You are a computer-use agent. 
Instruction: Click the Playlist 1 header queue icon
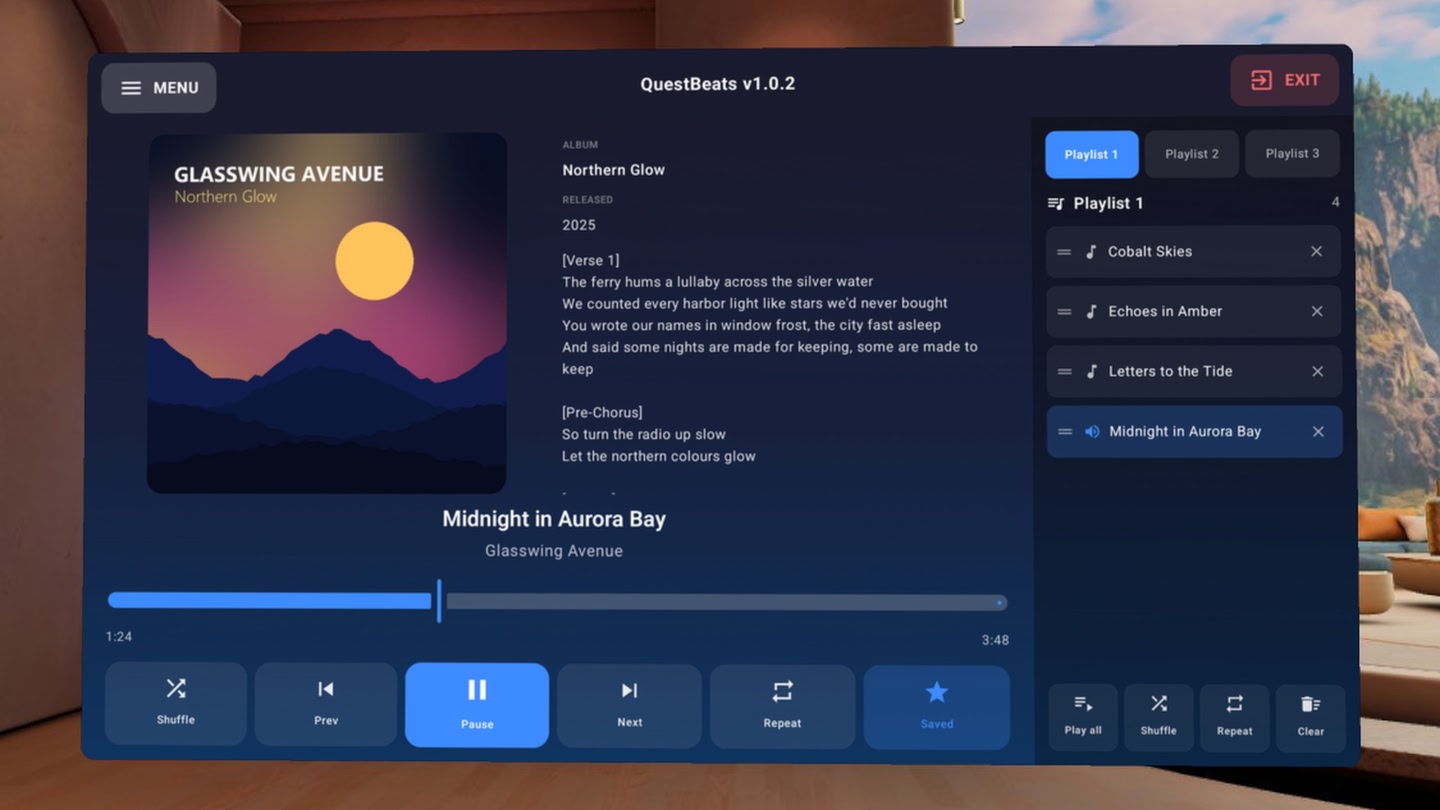pos(1056,204)
